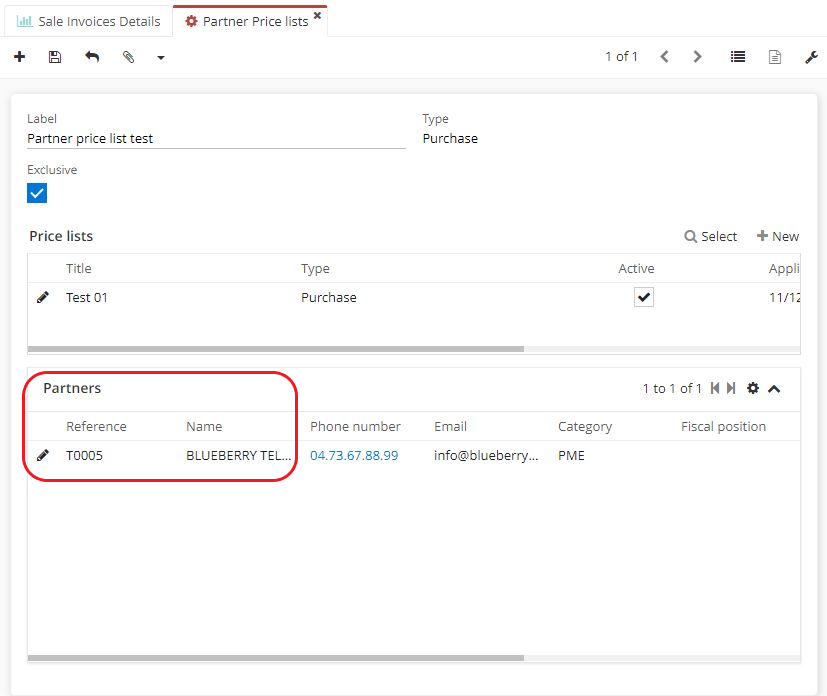The height and width of the screenshot is (696, 827).
Task: Edit partner T0005 using the pencil icon
Action: 43,455
